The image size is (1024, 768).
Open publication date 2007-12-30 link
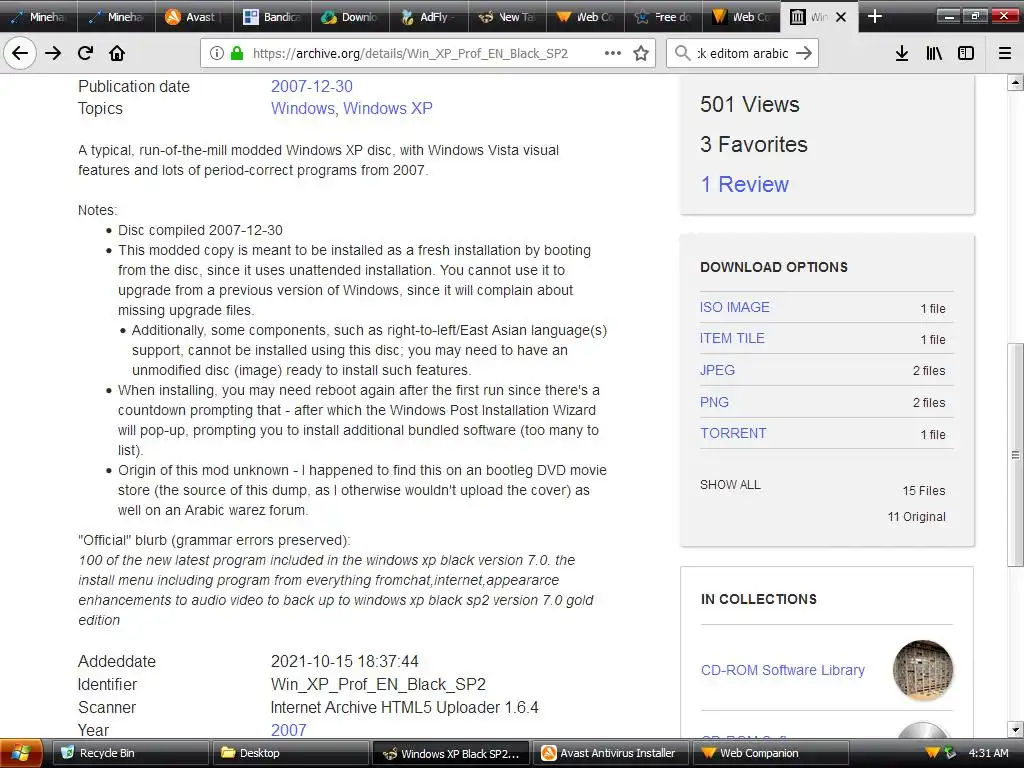pos(312,86)
